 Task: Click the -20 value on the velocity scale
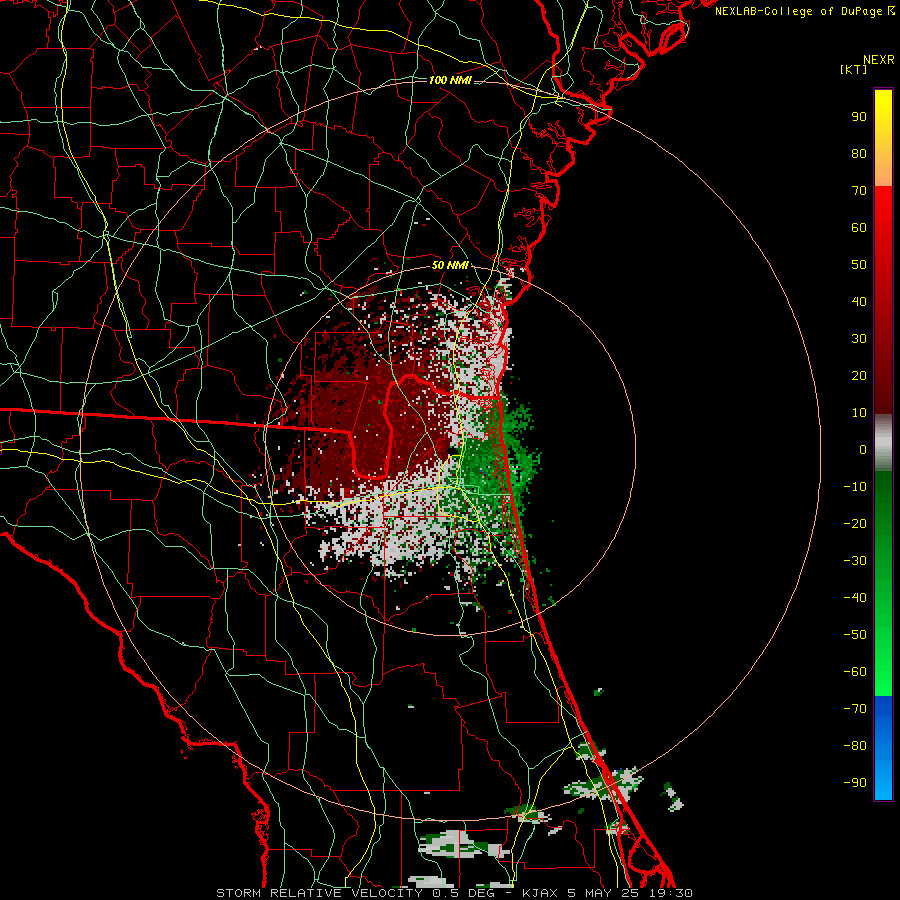coord(855,524)
